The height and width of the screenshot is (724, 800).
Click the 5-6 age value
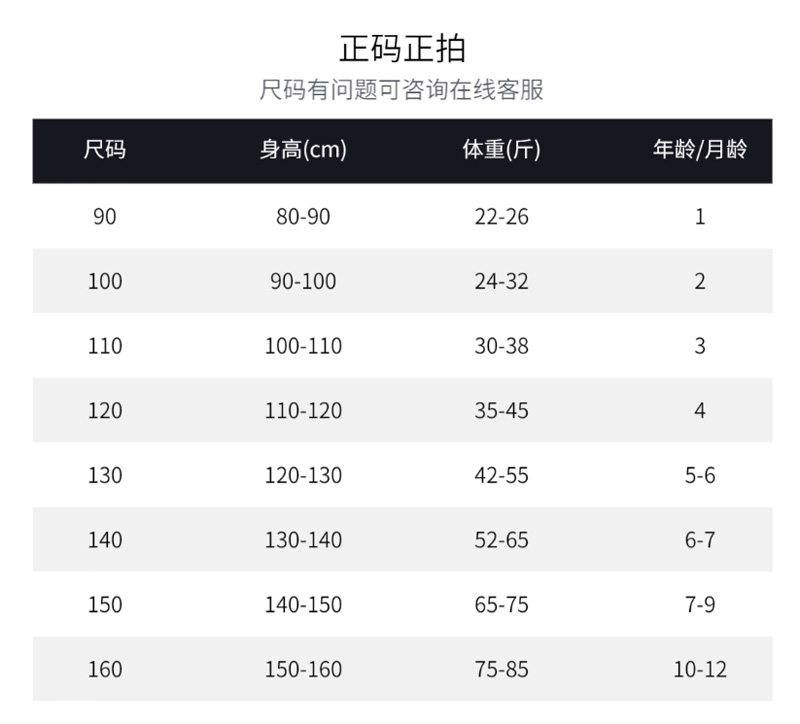[699, 475]
